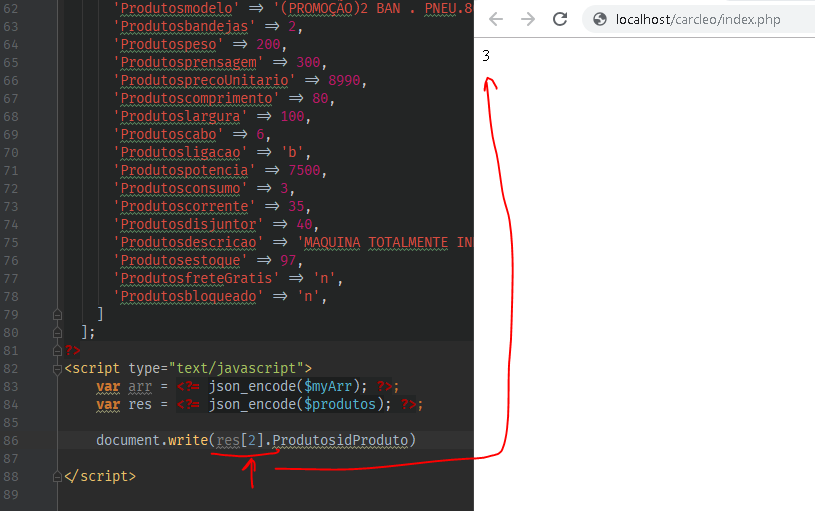Image resolution: width=815 pixels, height=512 pixels.
Task: Click output '3' on browser page
Action: coord(486,56)
